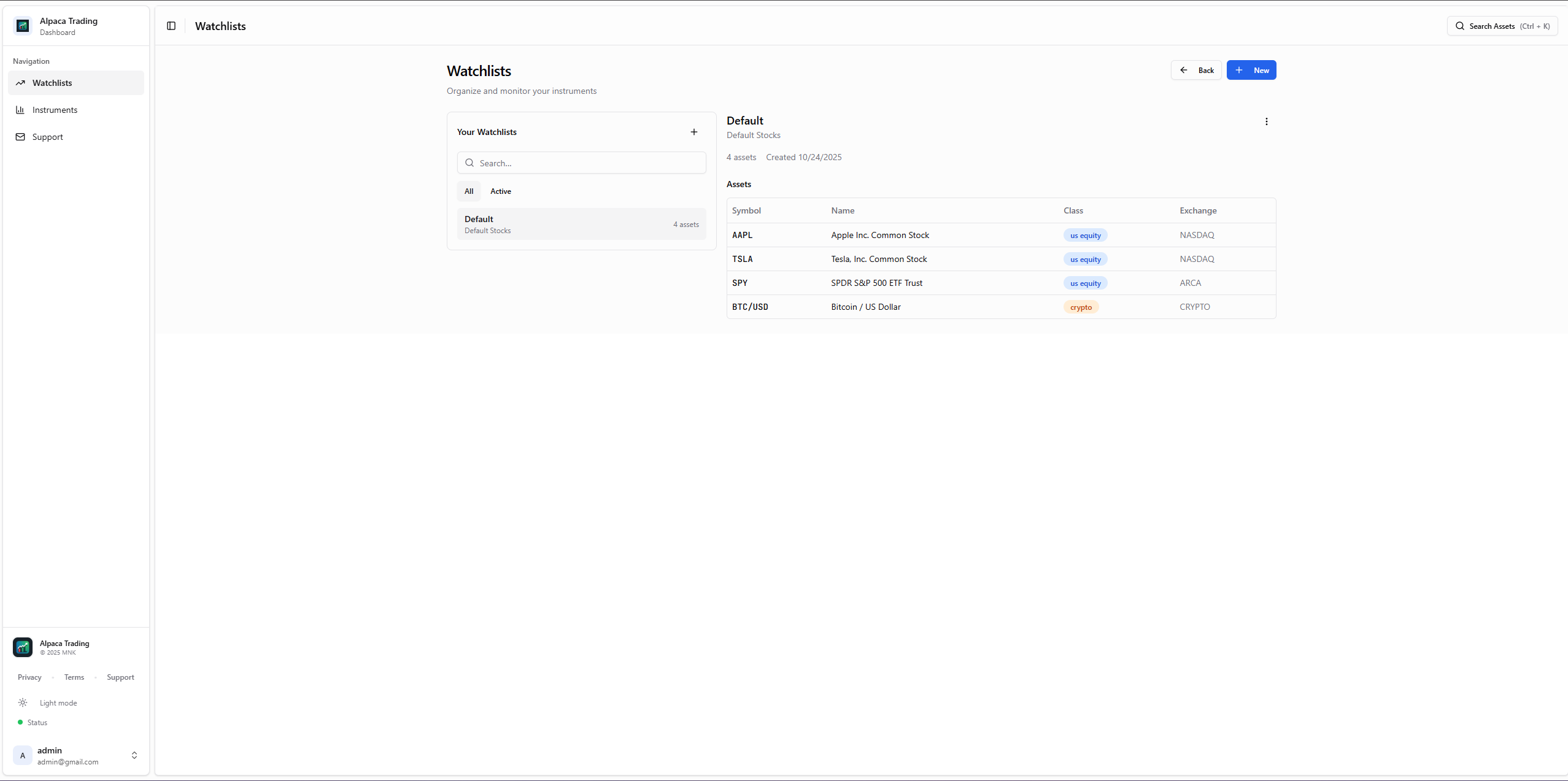Click the Alpaca Trading logo at top left

(23, 26)
